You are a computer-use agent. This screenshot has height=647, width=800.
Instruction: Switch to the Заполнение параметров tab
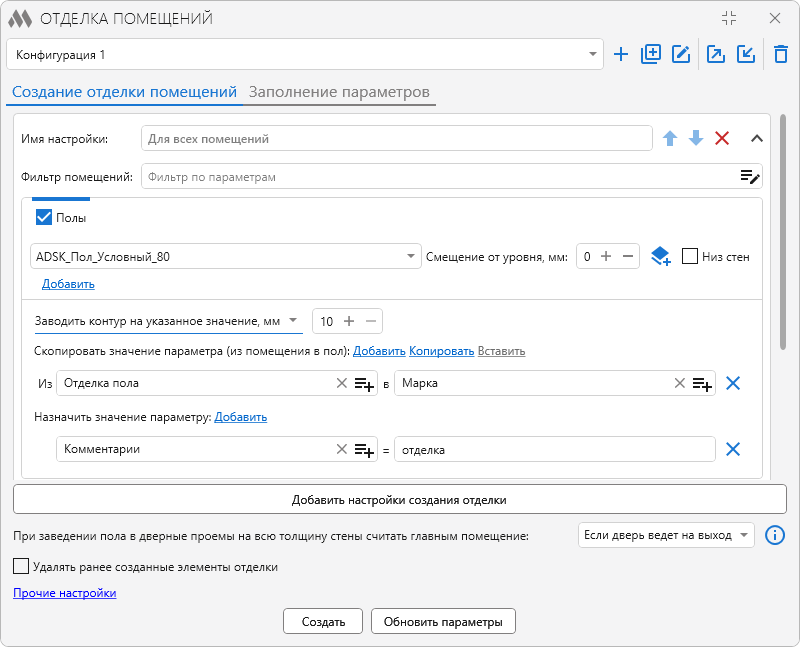click(339, 92)
